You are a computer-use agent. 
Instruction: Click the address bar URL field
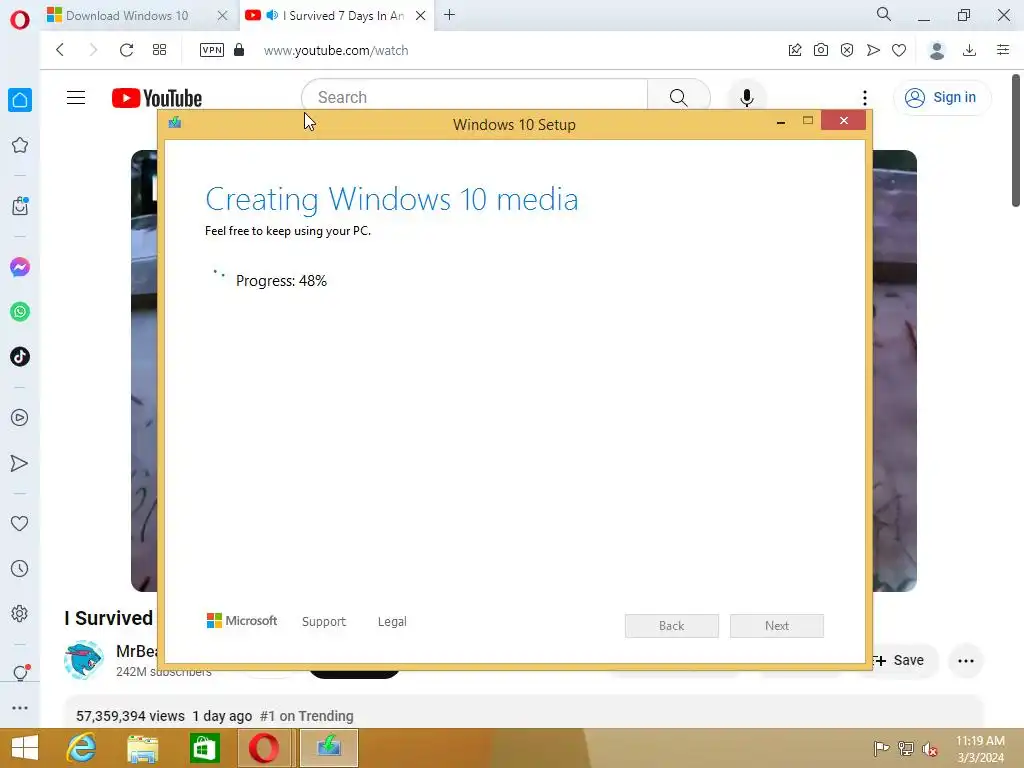pos(336,50)
